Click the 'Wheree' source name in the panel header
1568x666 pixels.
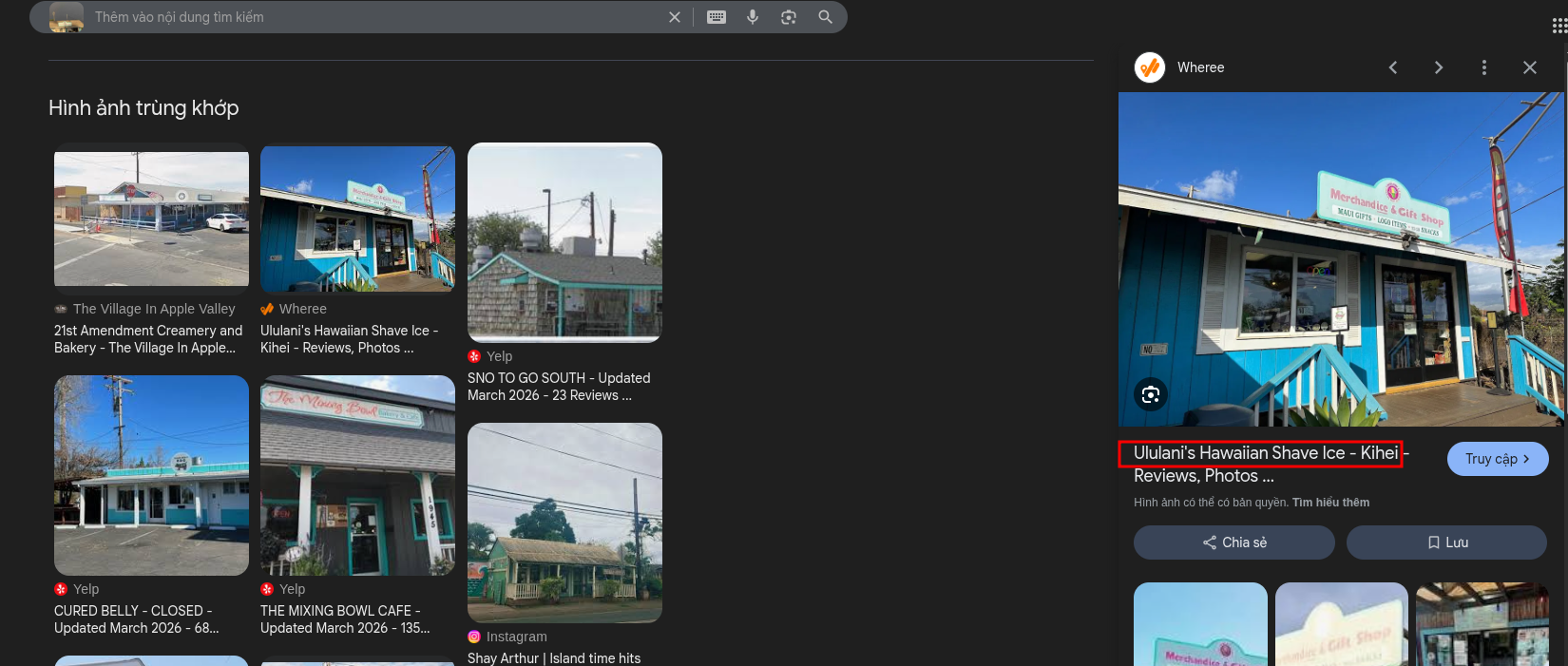pyautogui.click(x=1200, y=67)
